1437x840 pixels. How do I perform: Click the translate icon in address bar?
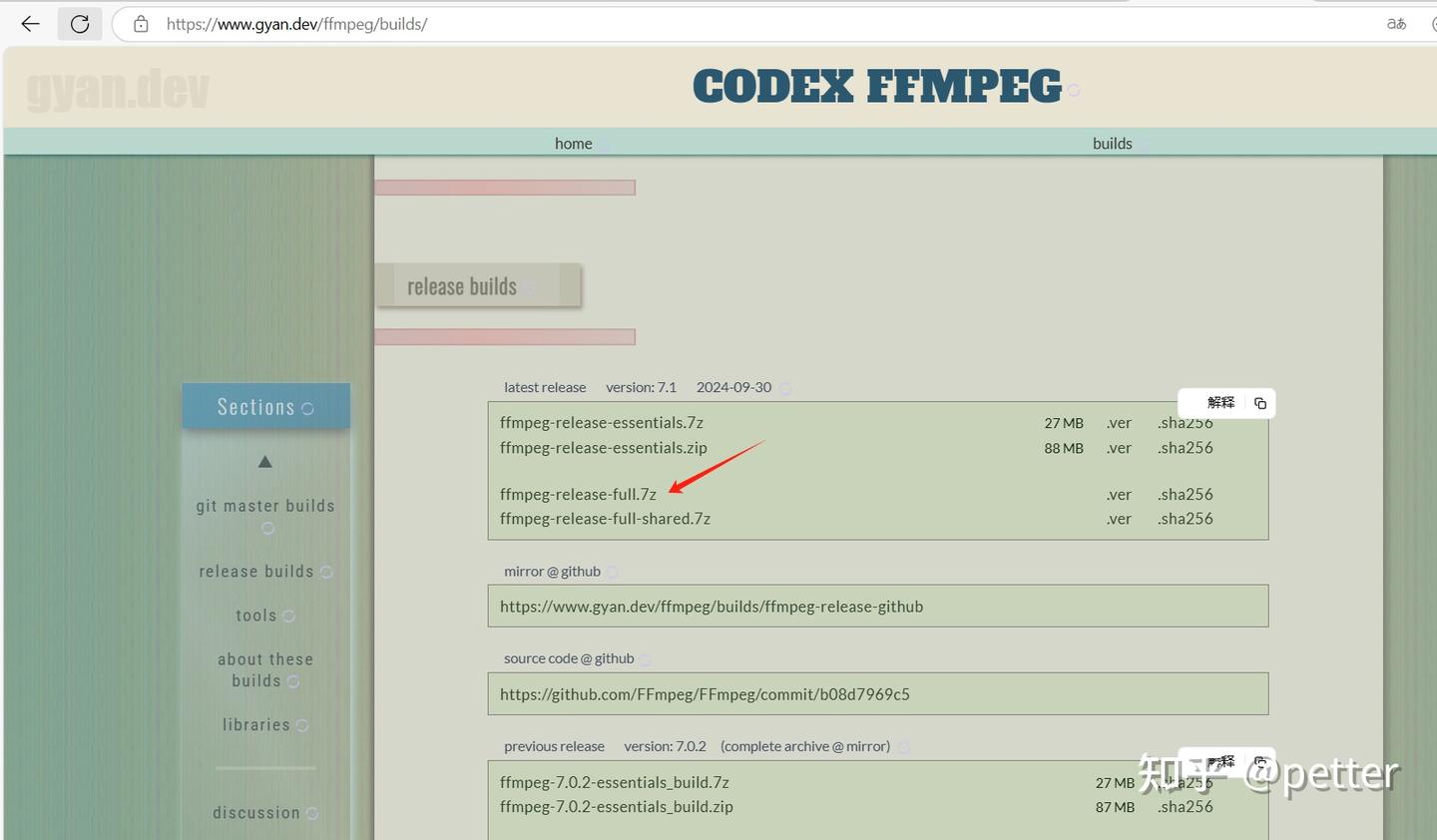click(x=1396, y=24)
